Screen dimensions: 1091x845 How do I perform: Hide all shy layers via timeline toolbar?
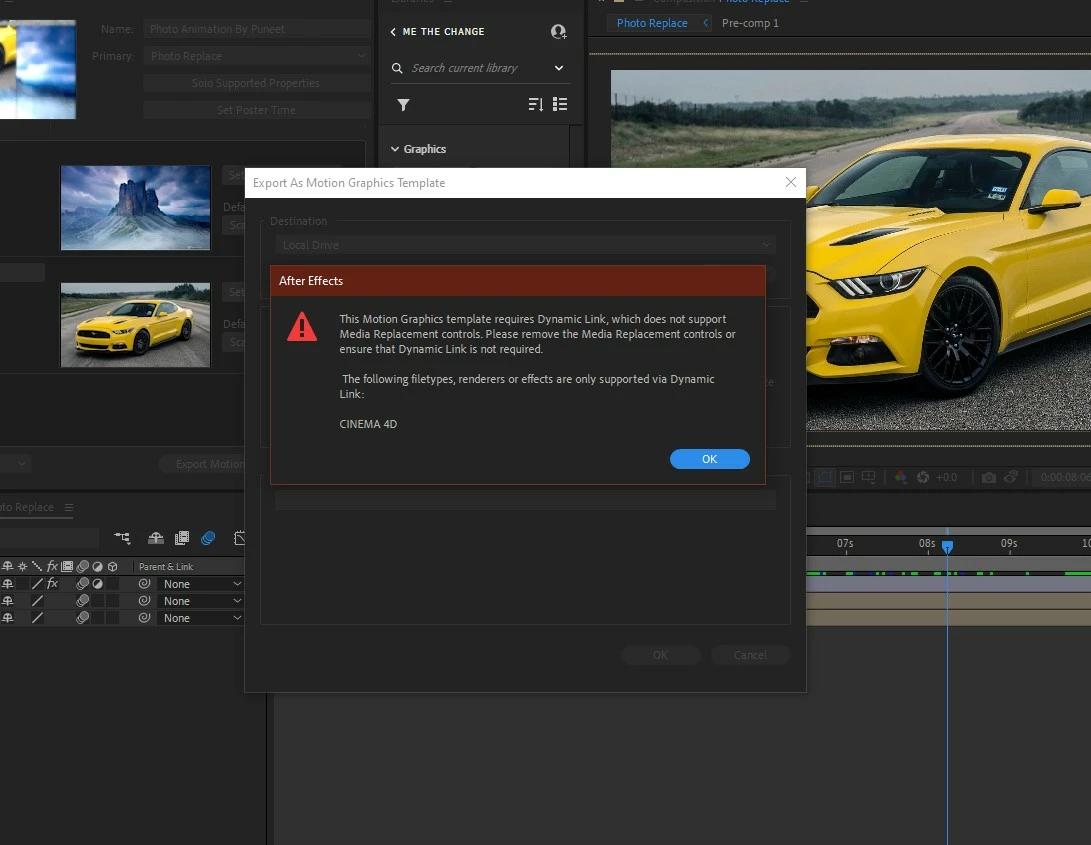point(156,537)
